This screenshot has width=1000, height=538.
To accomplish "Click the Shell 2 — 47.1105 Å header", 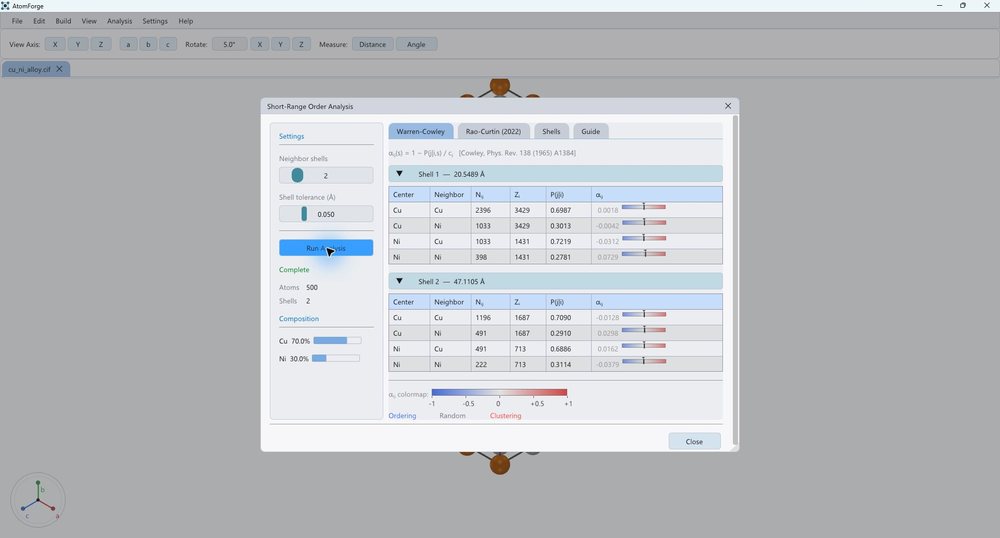I will 555,281.
